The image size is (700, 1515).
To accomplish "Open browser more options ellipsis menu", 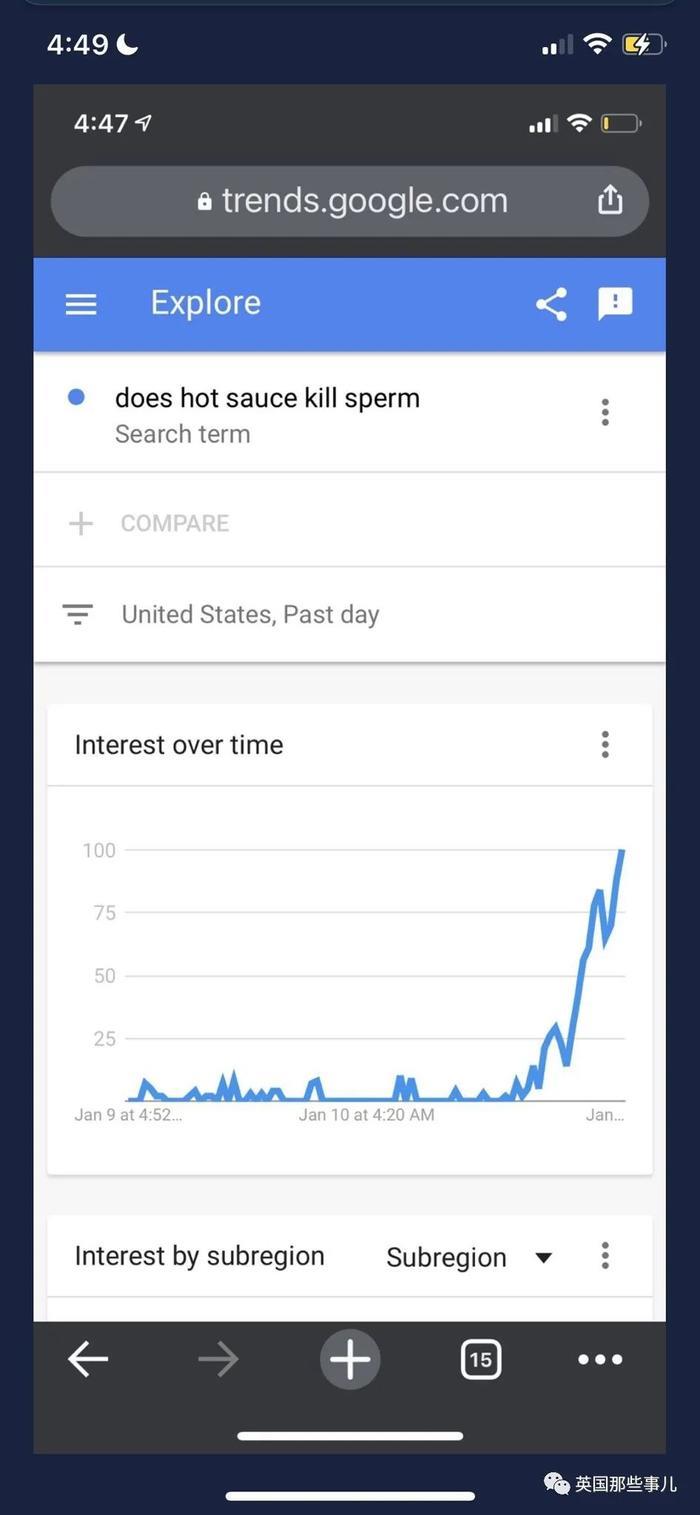I will [x=600, y=1359].
